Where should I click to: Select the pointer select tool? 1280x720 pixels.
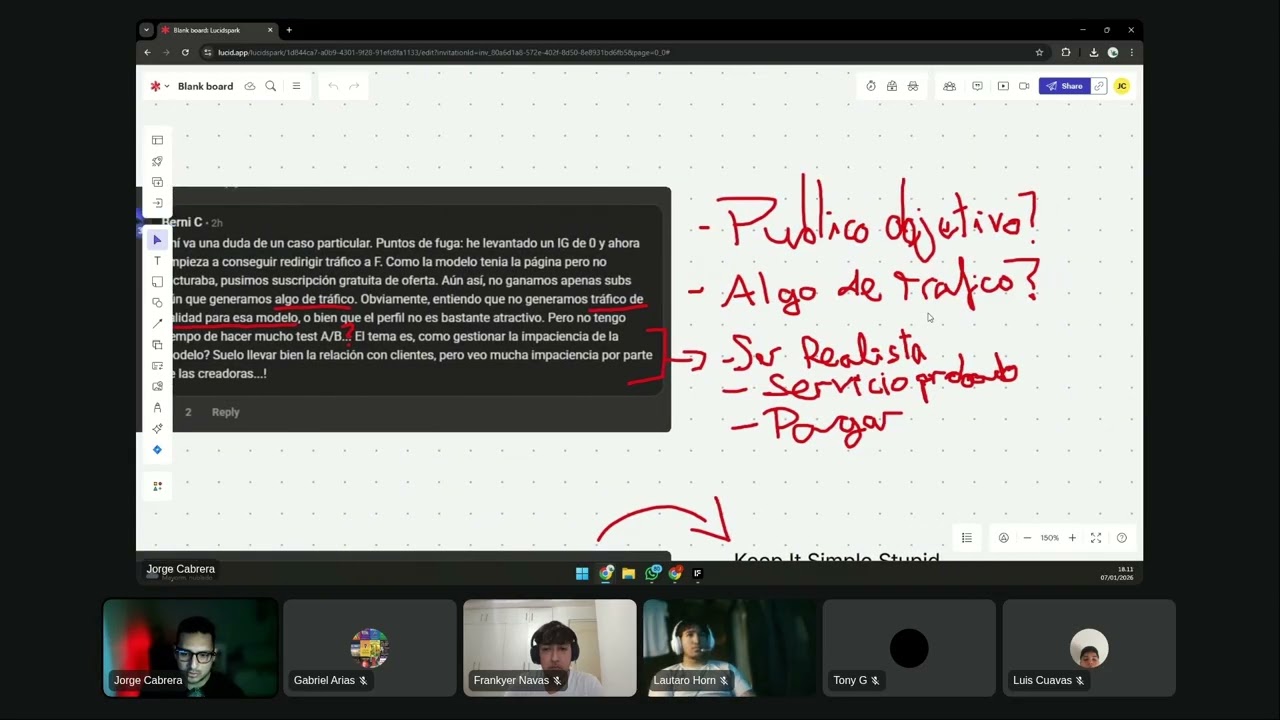[157, 240]
